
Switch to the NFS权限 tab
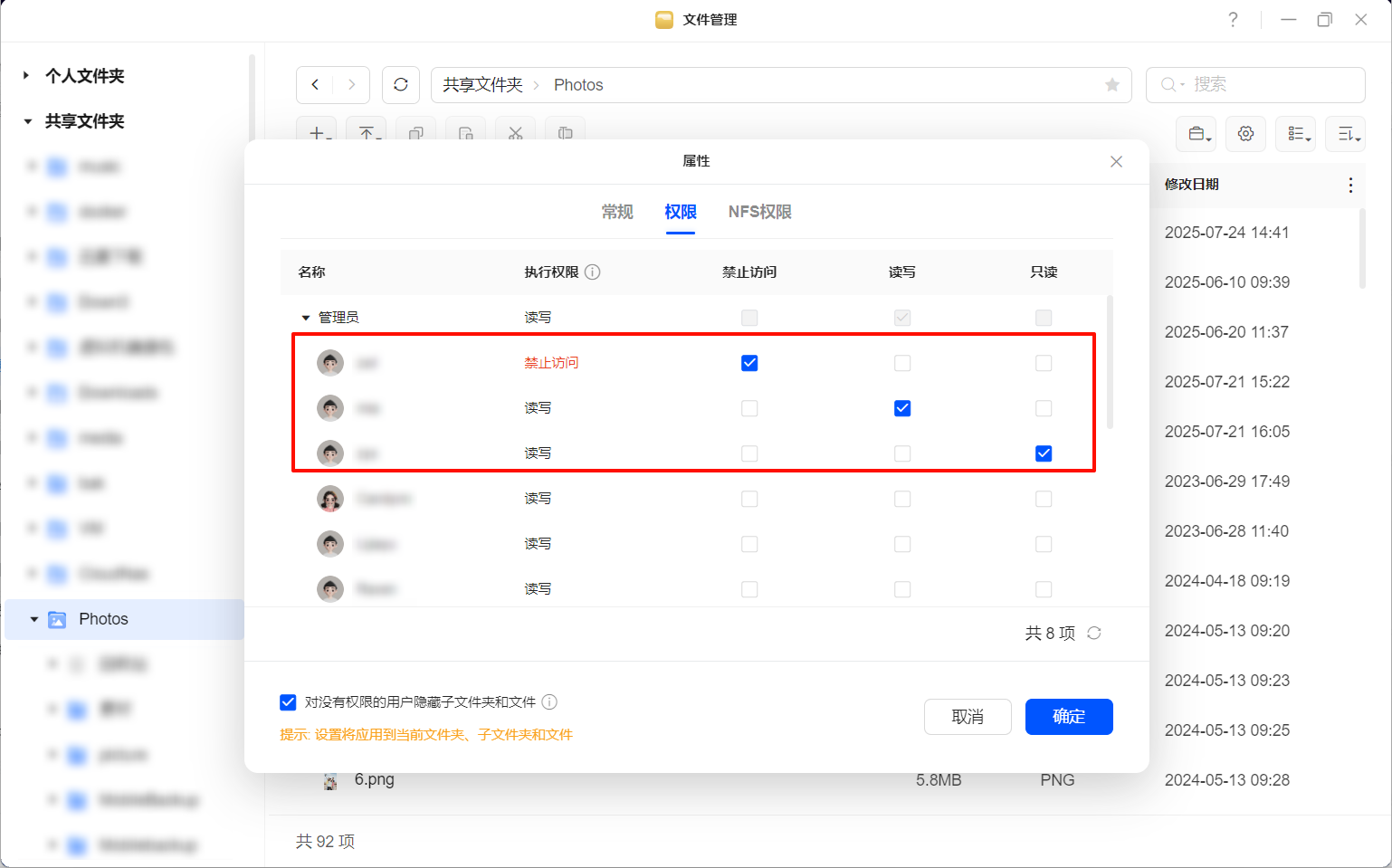[759, 212]
